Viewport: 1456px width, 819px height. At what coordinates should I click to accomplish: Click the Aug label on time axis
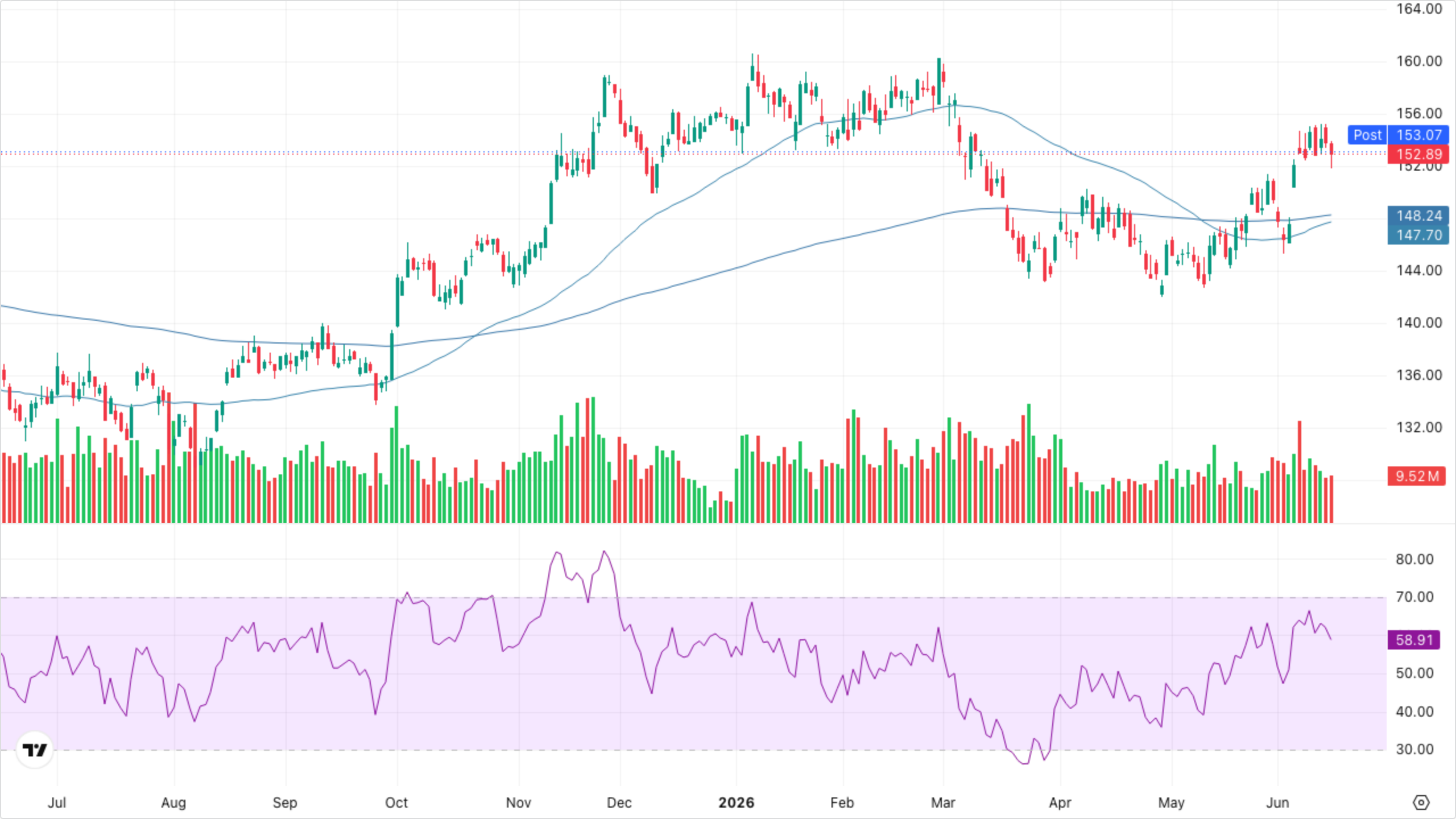173,803
